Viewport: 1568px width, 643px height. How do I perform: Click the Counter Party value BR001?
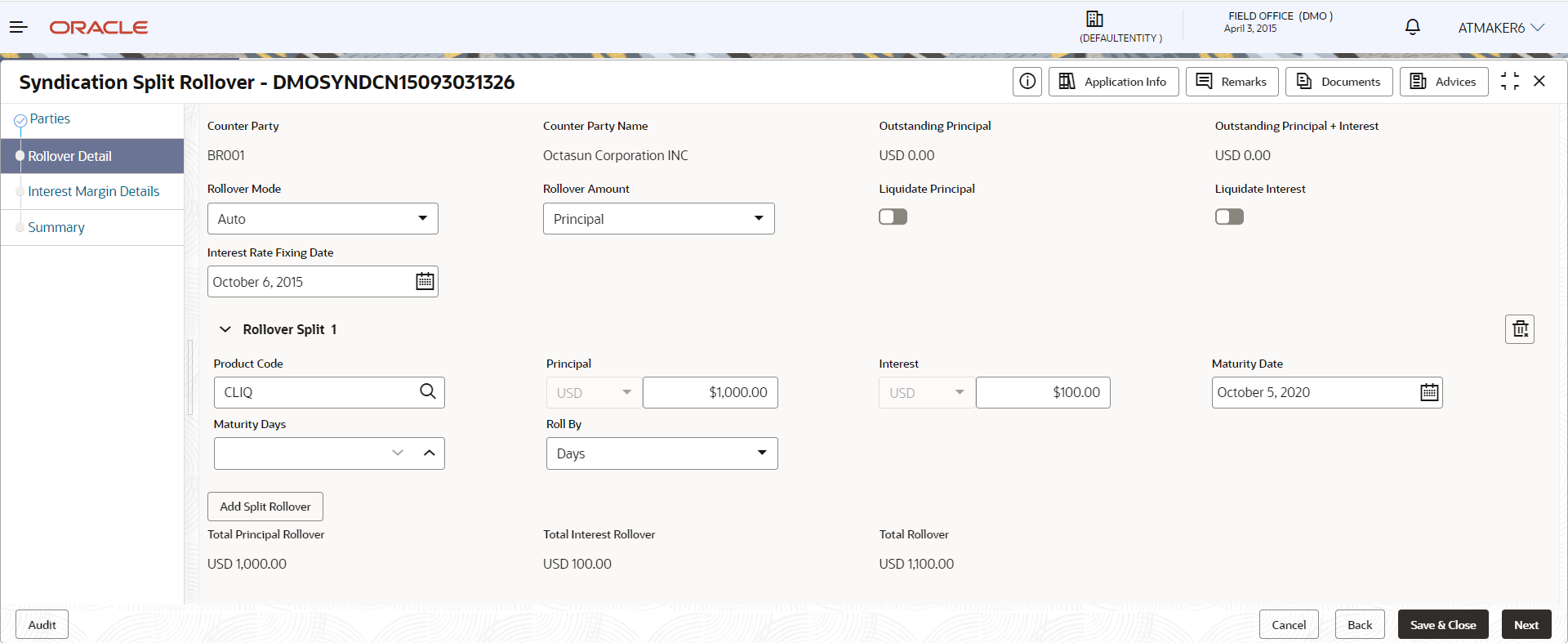(226, 155)
